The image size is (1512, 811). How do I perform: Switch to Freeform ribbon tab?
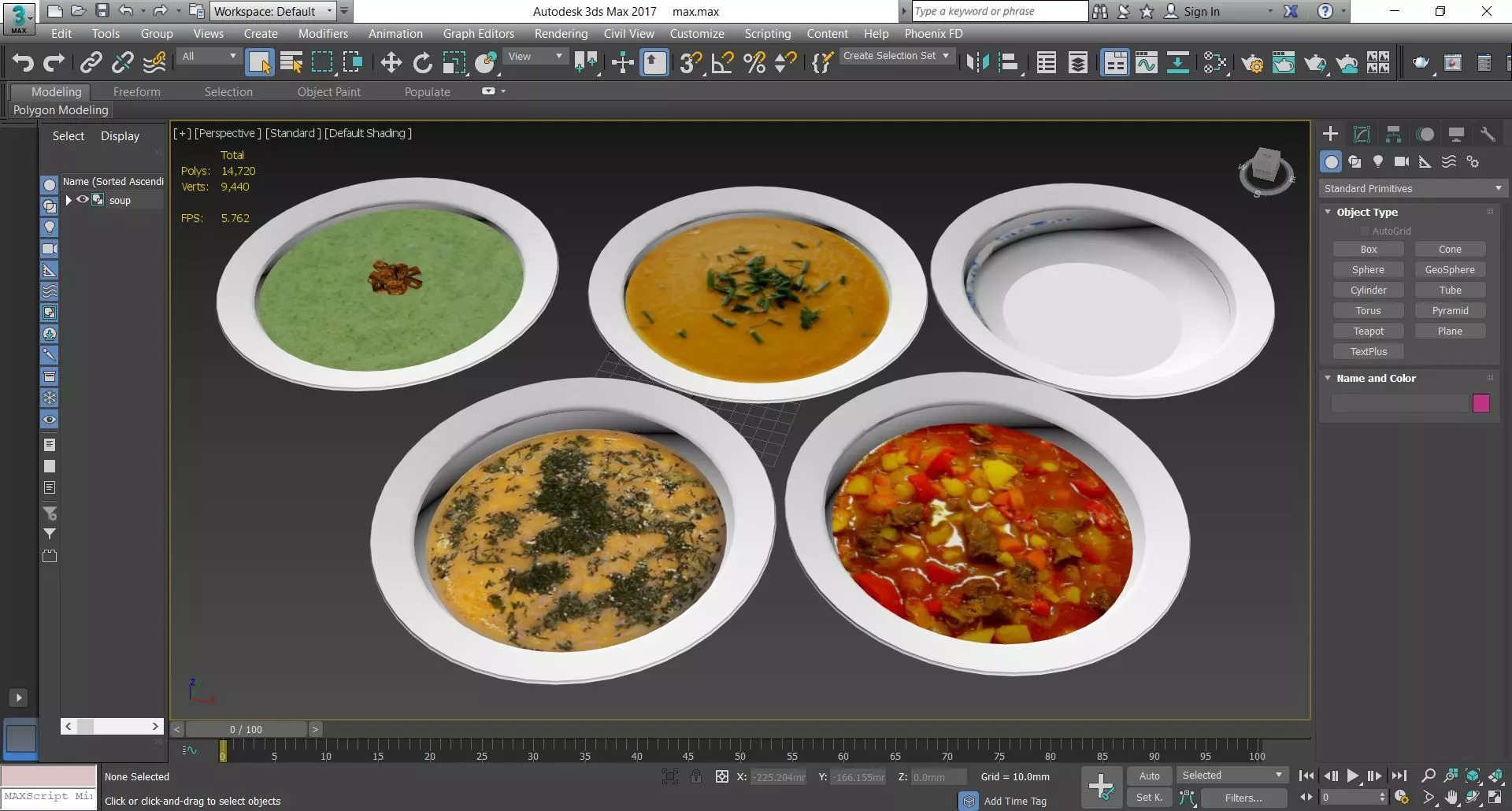pos(136,92)
